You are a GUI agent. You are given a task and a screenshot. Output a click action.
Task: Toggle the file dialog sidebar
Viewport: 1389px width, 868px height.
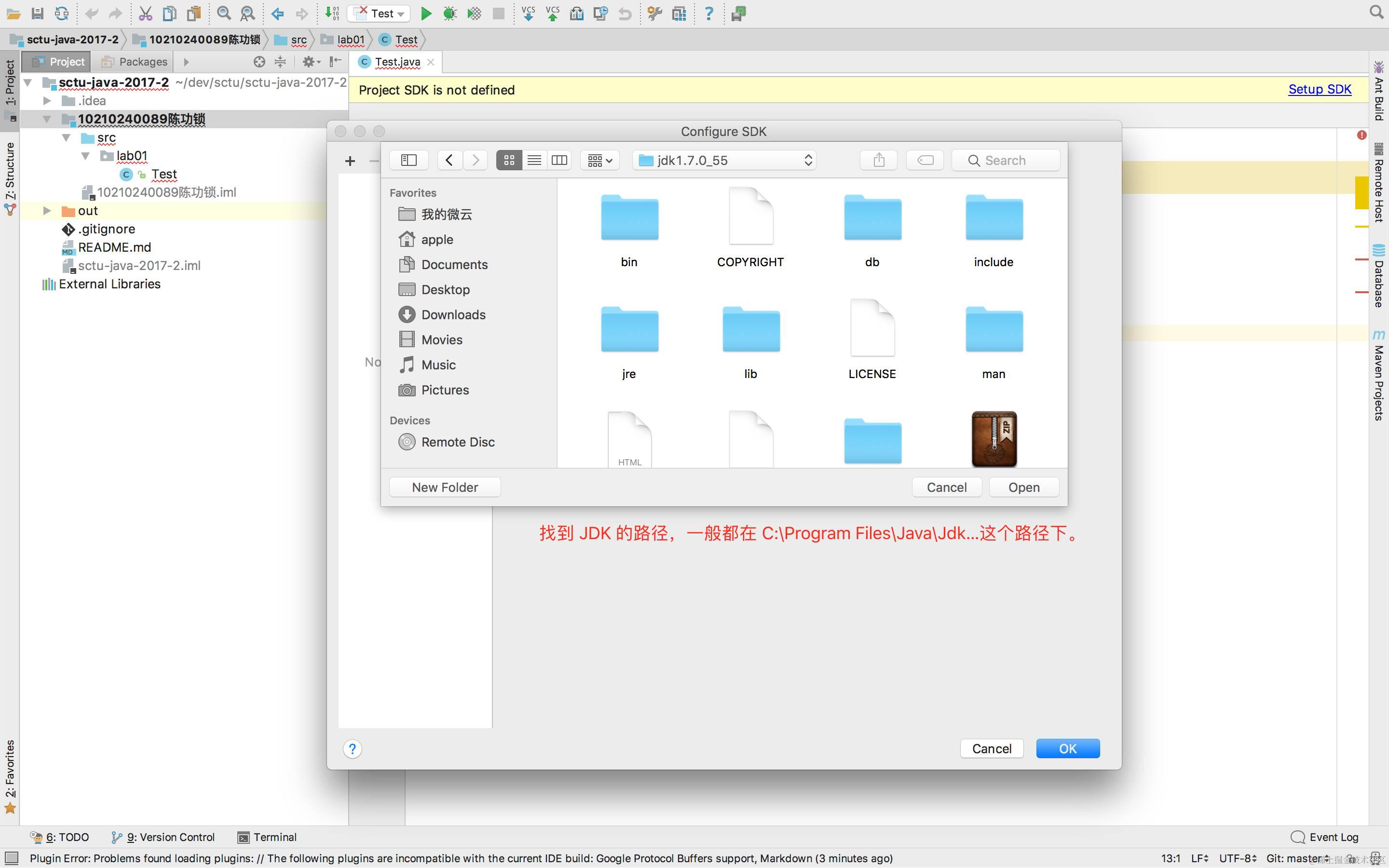tap(409, 160)
